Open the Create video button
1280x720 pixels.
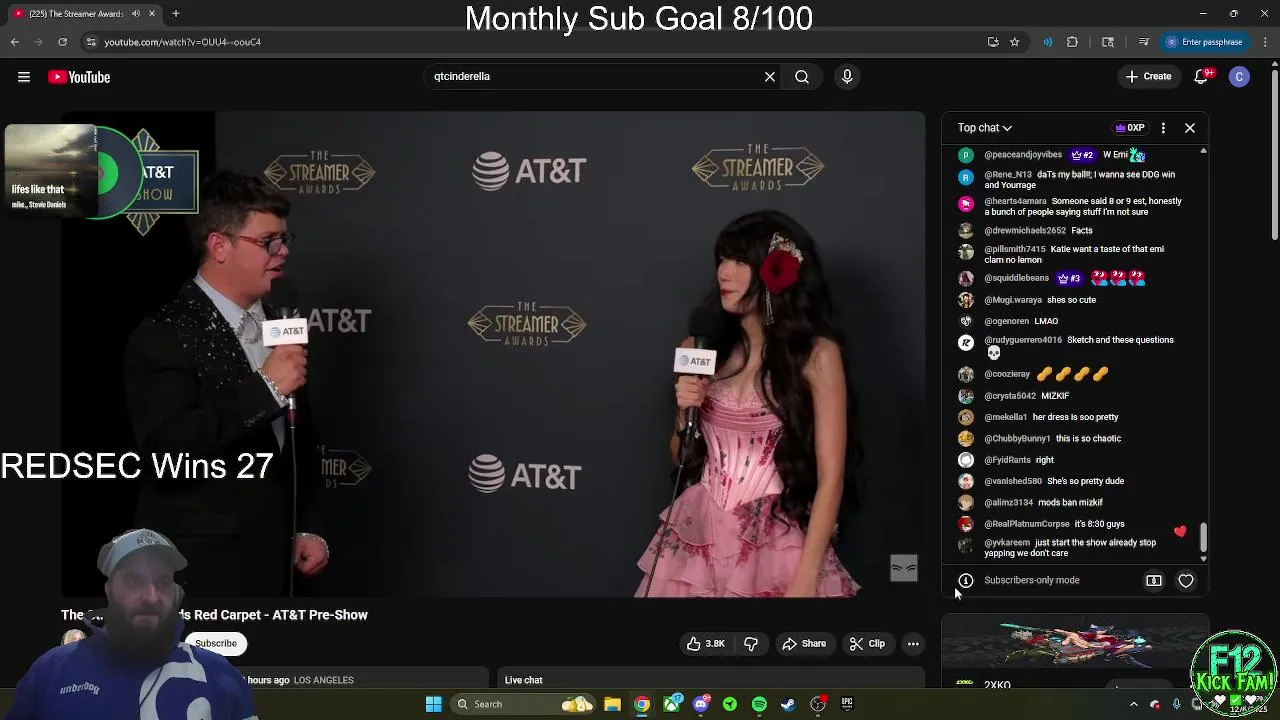click(1148, 76)
